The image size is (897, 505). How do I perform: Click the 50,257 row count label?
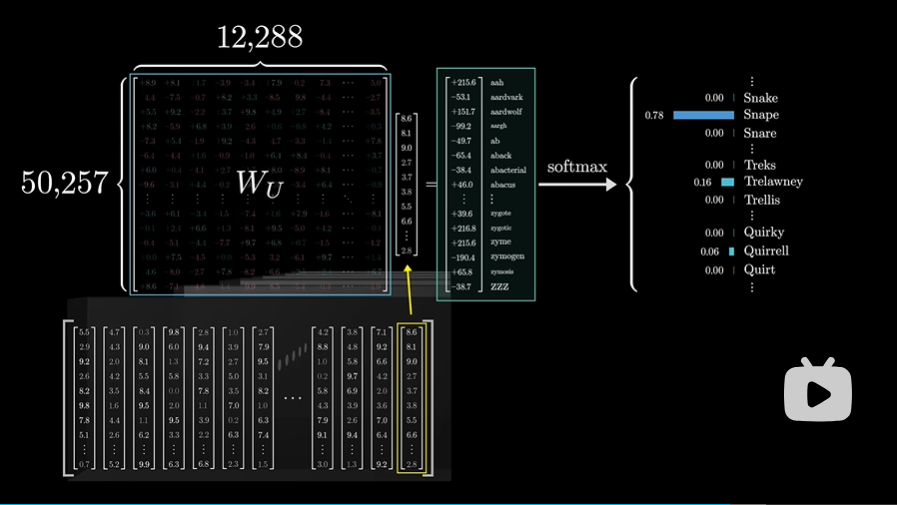[x=65, y=182]
